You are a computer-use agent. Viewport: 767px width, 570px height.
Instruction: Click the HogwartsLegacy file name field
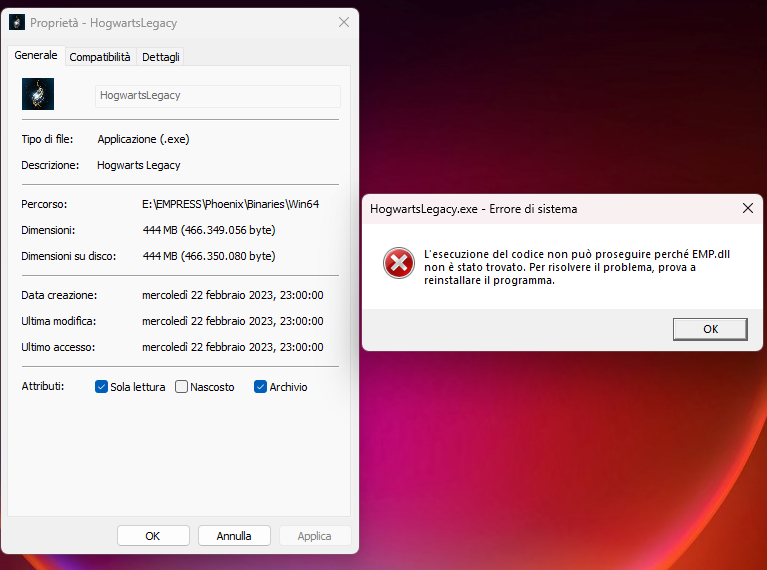pos(218,96)
